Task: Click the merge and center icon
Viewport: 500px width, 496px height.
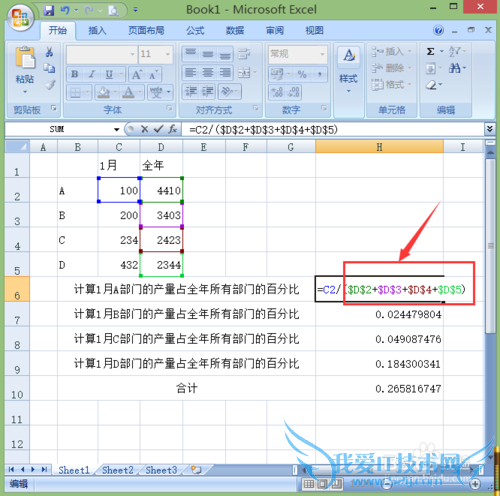Action: [x=244, y=72]
